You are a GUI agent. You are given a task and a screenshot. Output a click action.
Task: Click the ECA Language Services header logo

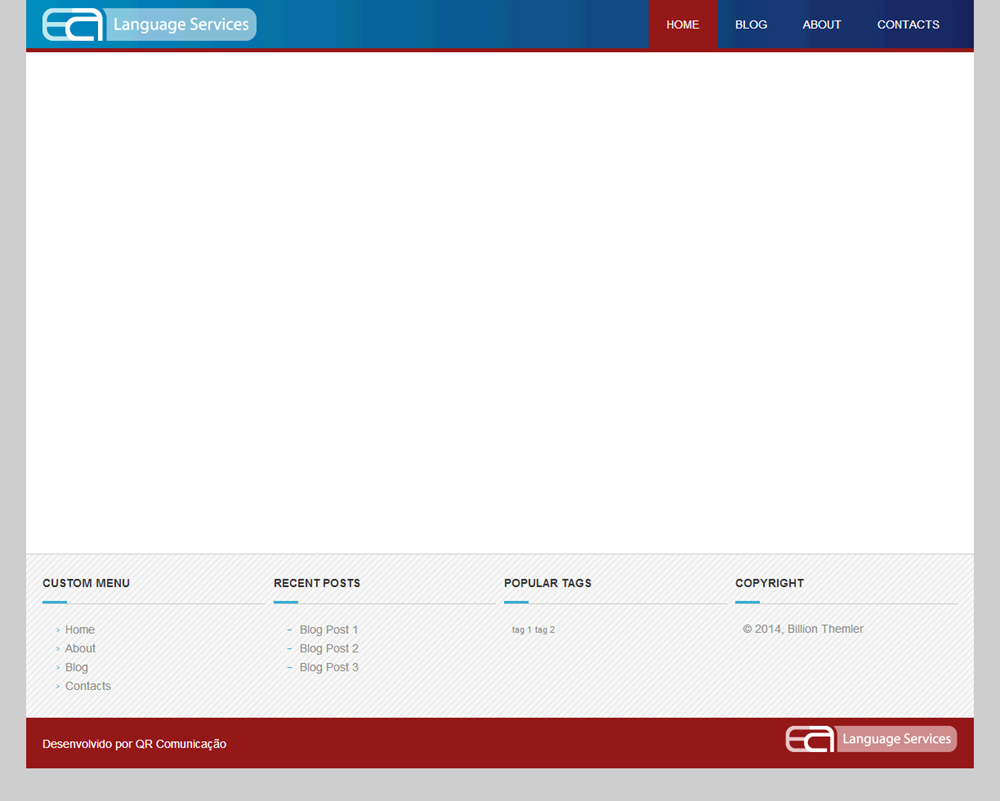point(149,25)
